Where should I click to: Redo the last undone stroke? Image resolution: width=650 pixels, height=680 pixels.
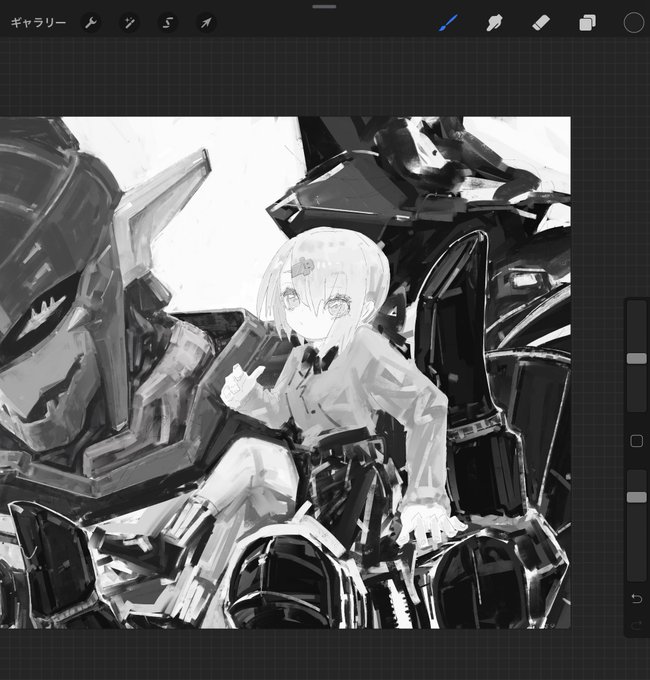pyautogui.click(x=637, y=625)
